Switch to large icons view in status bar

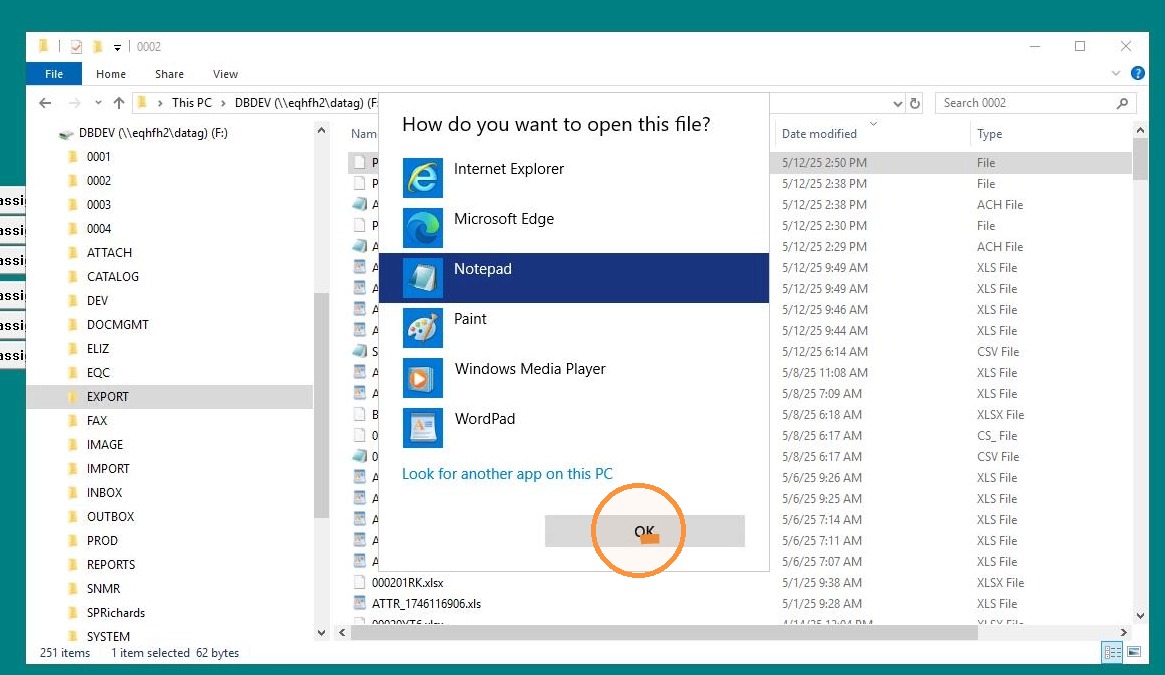pyautogui.click(x=1134, y=652)
